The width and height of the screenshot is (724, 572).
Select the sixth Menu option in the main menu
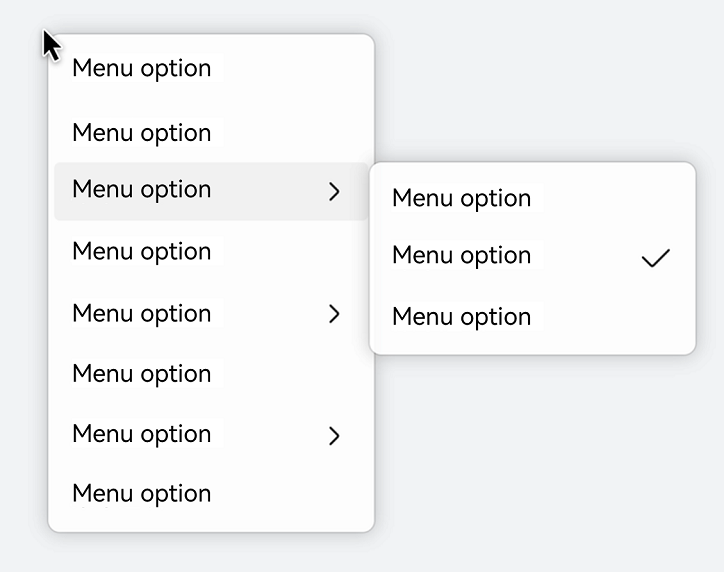click(x=211, y=374)
